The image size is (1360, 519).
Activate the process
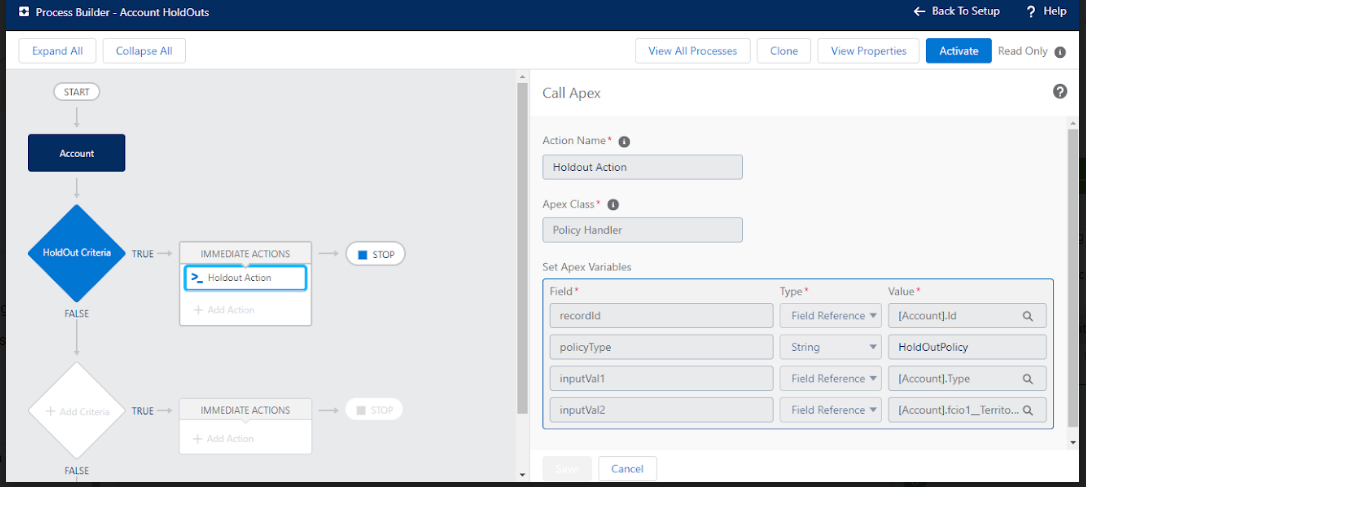(x=959, y=51)
